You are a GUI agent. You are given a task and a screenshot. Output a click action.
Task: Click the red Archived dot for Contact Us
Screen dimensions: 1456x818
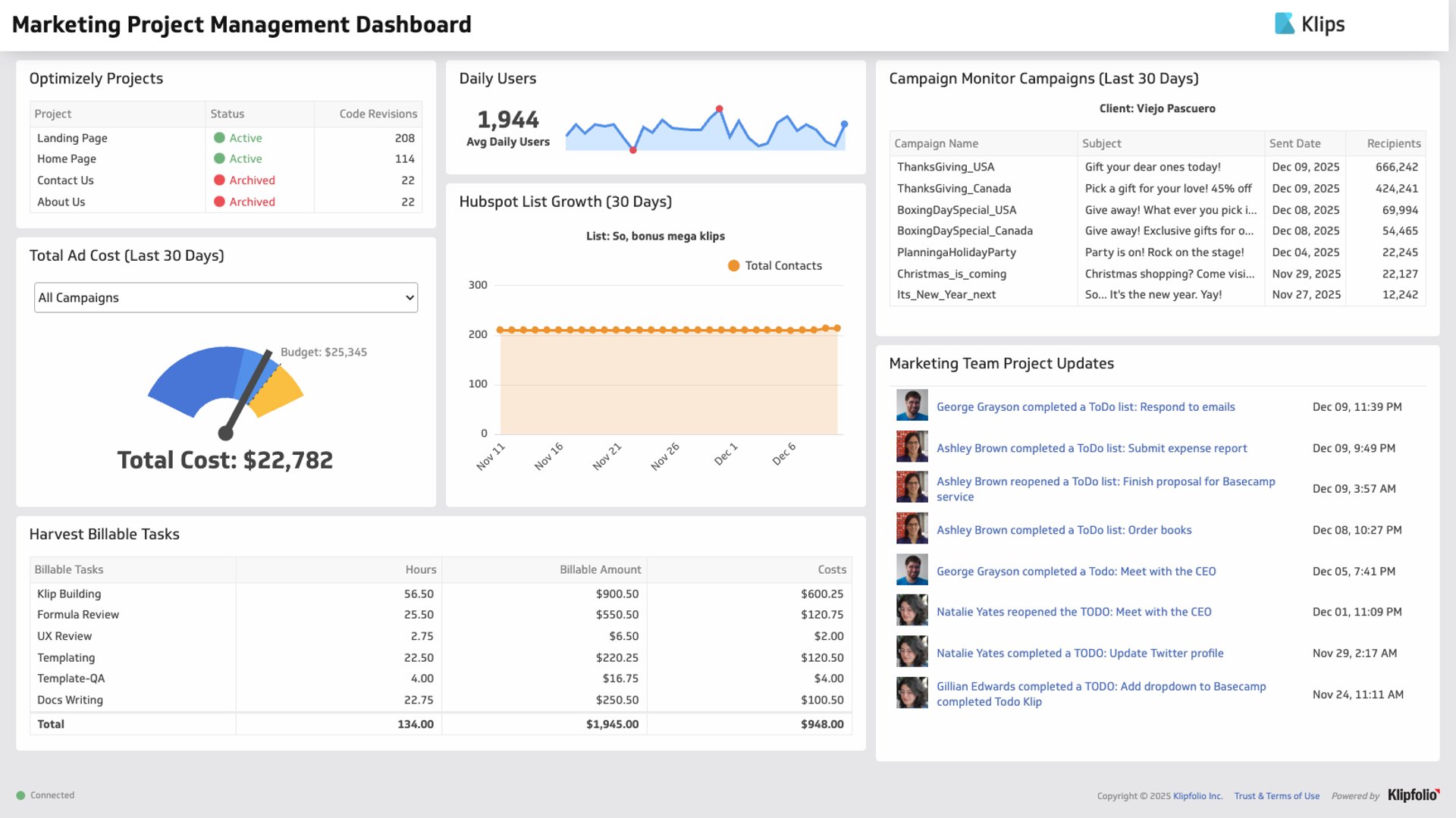coord(220,180)
